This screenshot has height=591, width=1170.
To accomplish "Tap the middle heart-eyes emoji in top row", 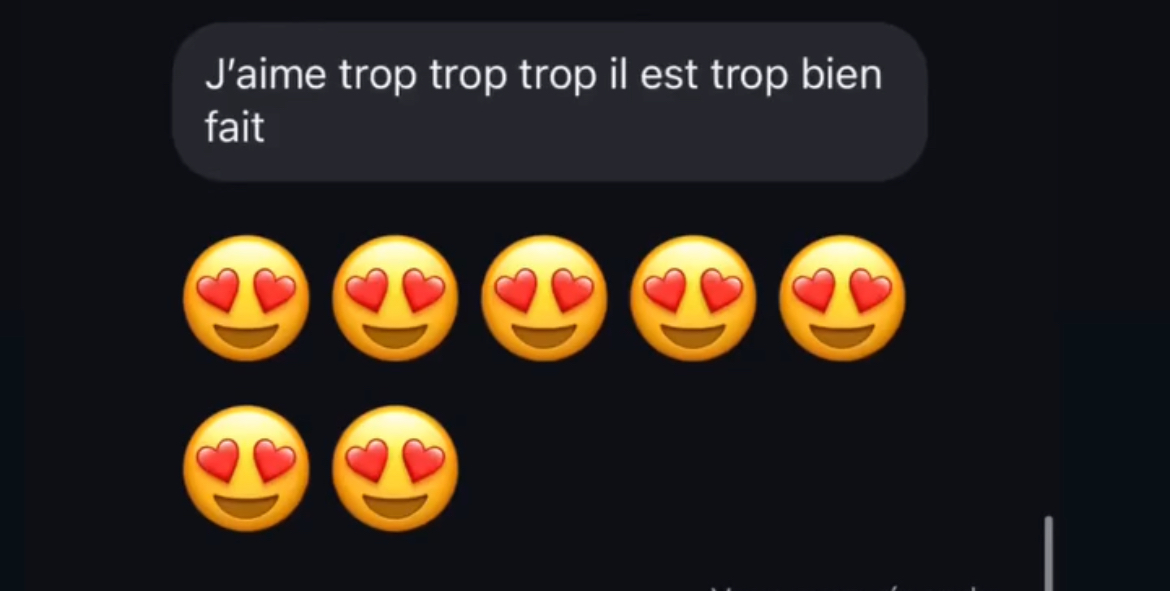I will coord(544,298).
